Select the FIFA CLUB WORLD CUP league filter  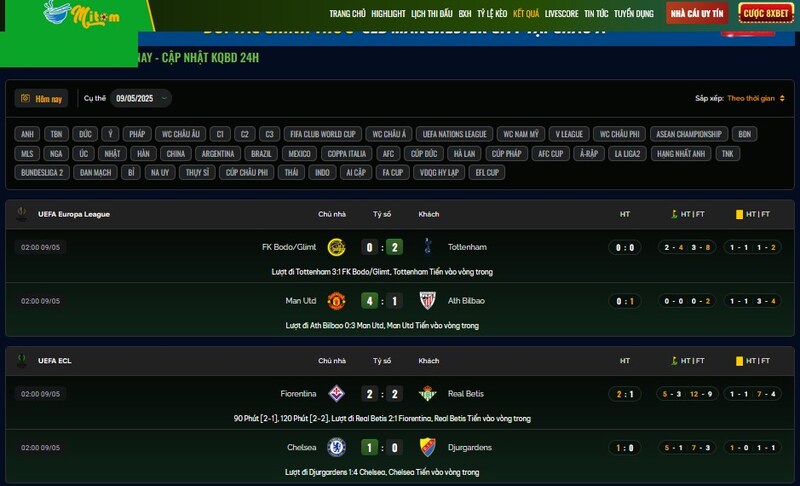pyautogui.click(x=323, y=134)
